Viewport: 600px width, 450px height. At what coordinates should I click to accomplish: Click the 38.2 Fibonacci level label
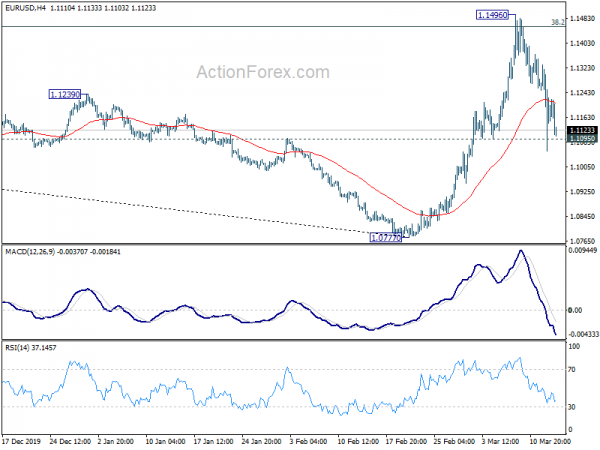[558, 23]
